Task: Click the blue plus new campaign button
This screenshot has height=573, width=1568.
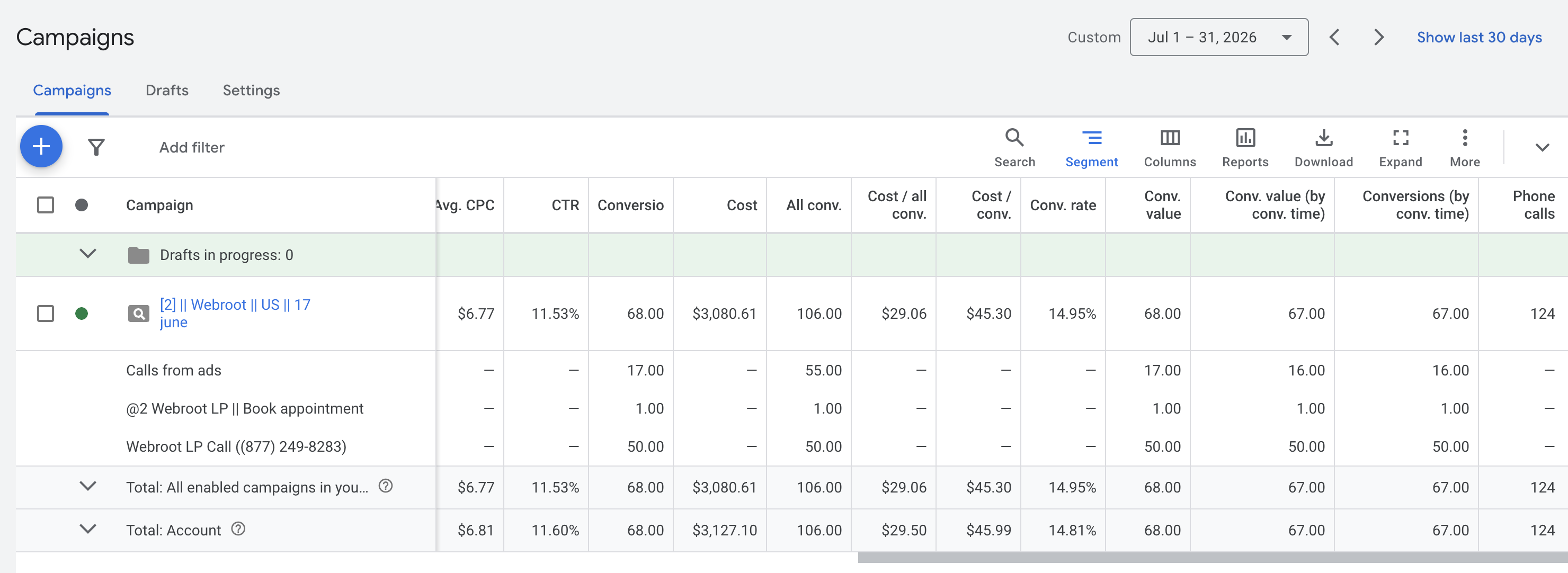Action: coord(41,147)
